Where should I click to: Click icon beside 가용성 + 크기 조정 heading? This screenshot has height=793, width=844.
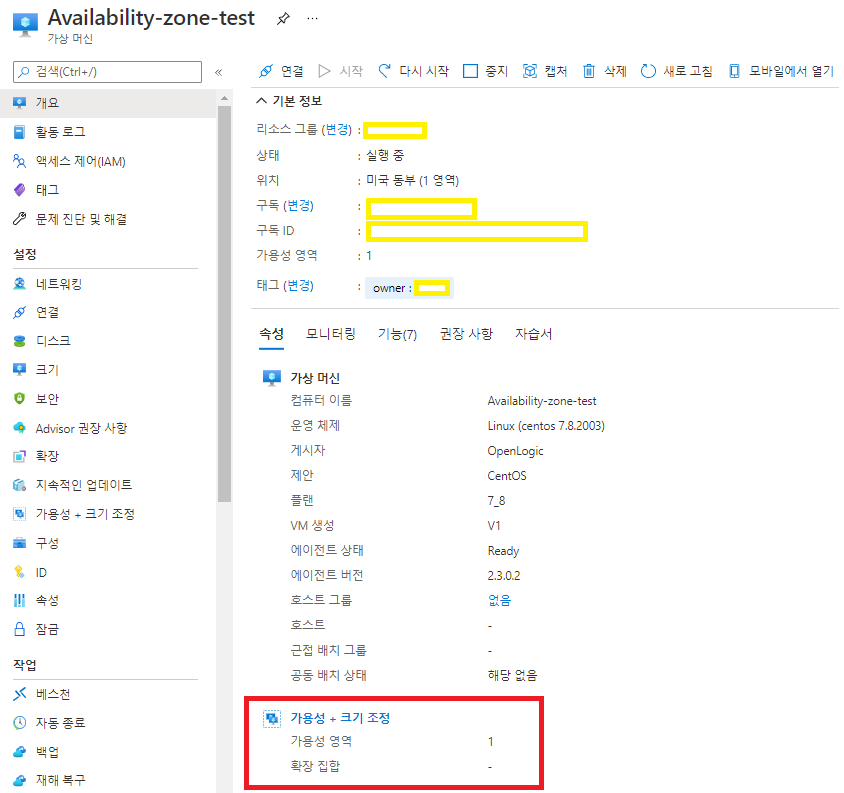(x=272, y=719)
